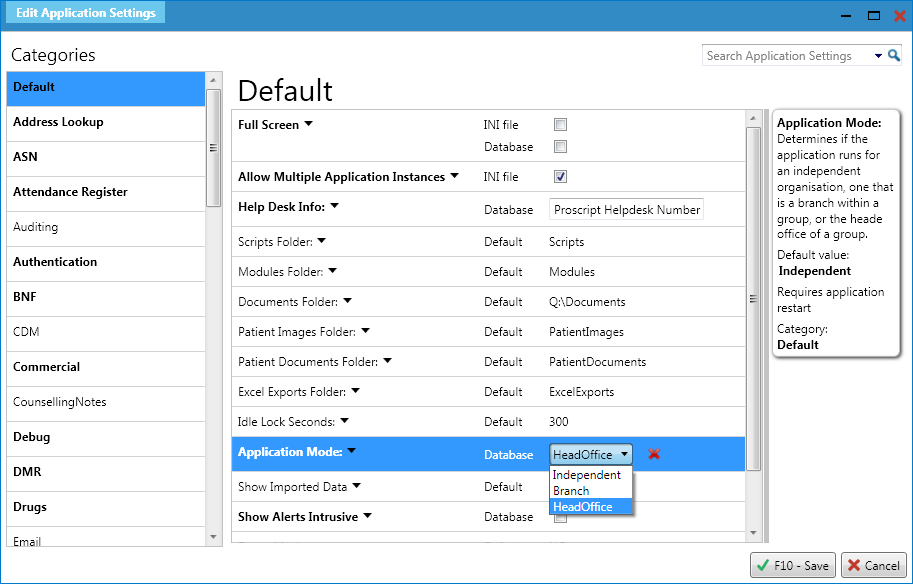913x584 pixels.
Task: Select BNF category
Action: [x=106, y=299]
